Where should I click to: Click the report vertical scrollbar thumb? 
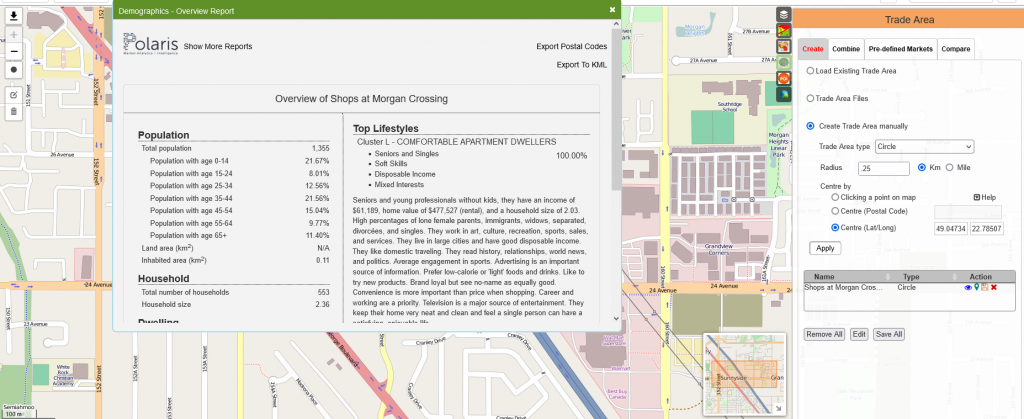pos(615,109)
